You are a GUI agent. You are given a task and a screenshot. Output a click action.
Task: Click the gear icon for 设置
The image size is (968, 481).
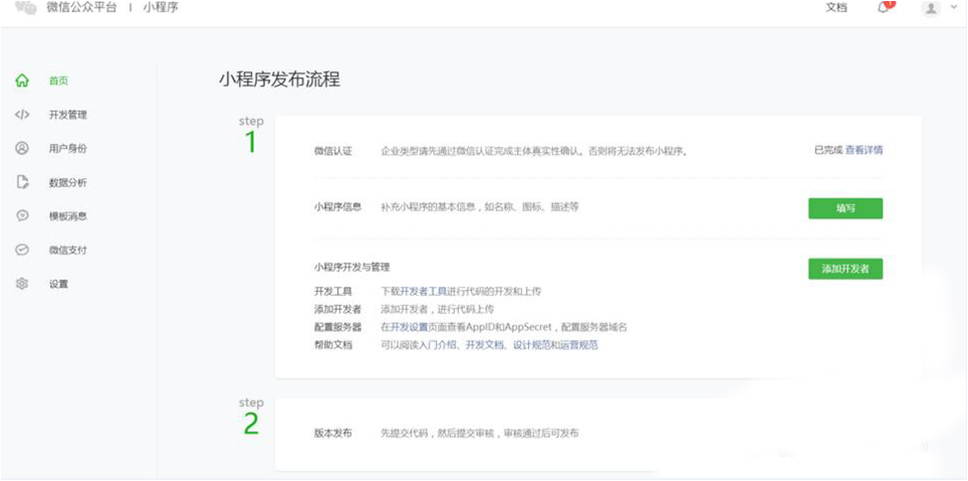(22, 283)
